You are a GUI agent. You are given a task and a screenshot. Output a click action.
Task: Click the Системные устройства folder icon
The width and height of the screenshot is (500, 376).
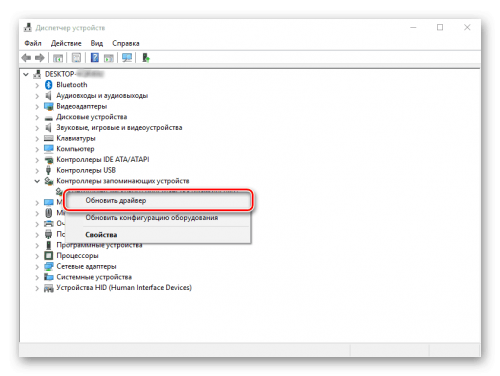point(49,277)
